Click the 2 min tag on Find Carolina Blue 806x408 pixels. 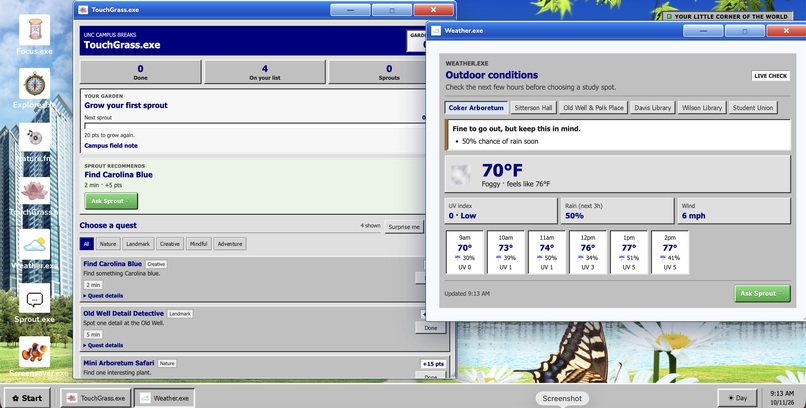click(x=93, y=285)
